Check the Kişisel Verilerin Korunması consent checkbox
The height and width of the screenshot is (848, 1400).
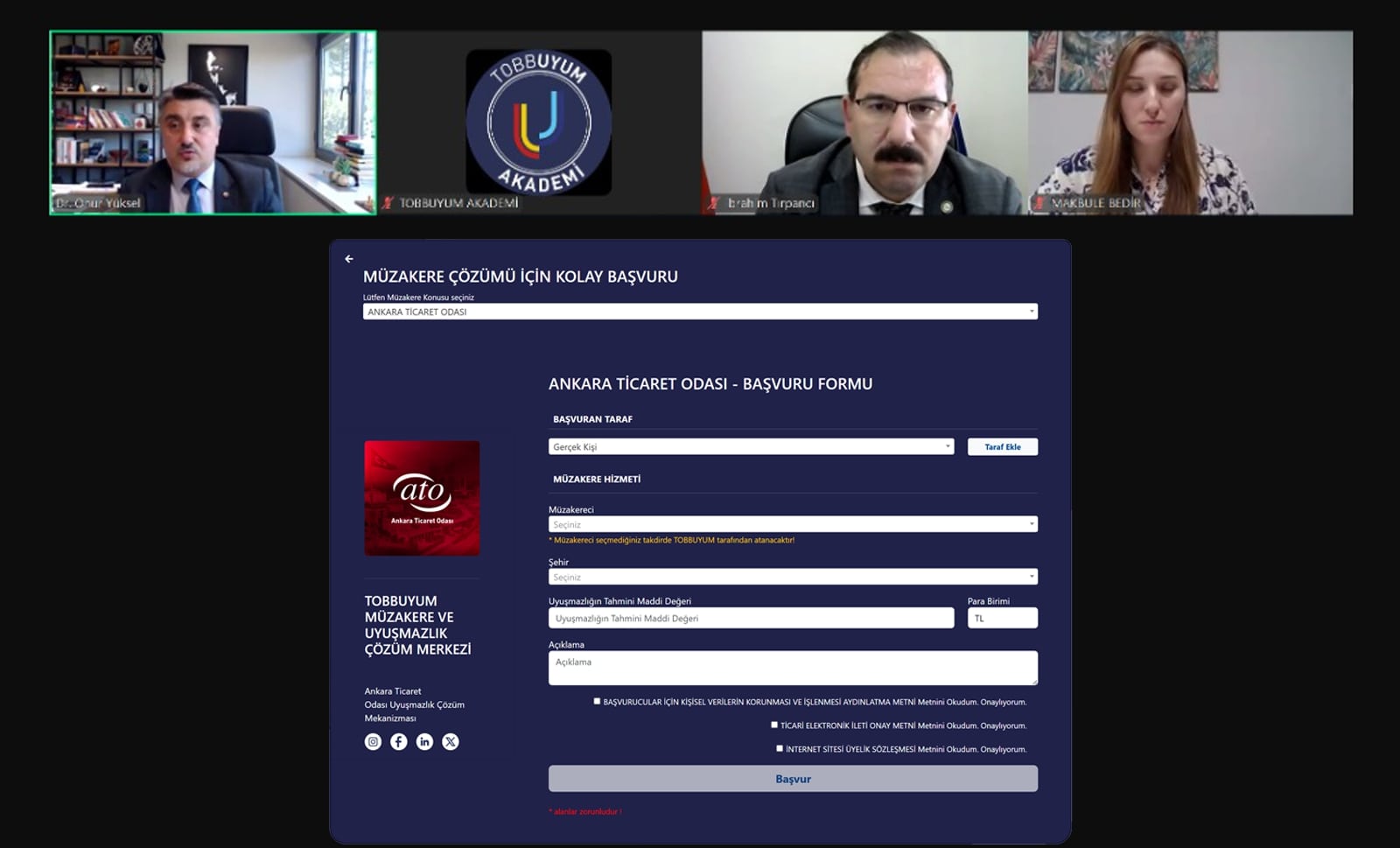(x=598, y=701)
